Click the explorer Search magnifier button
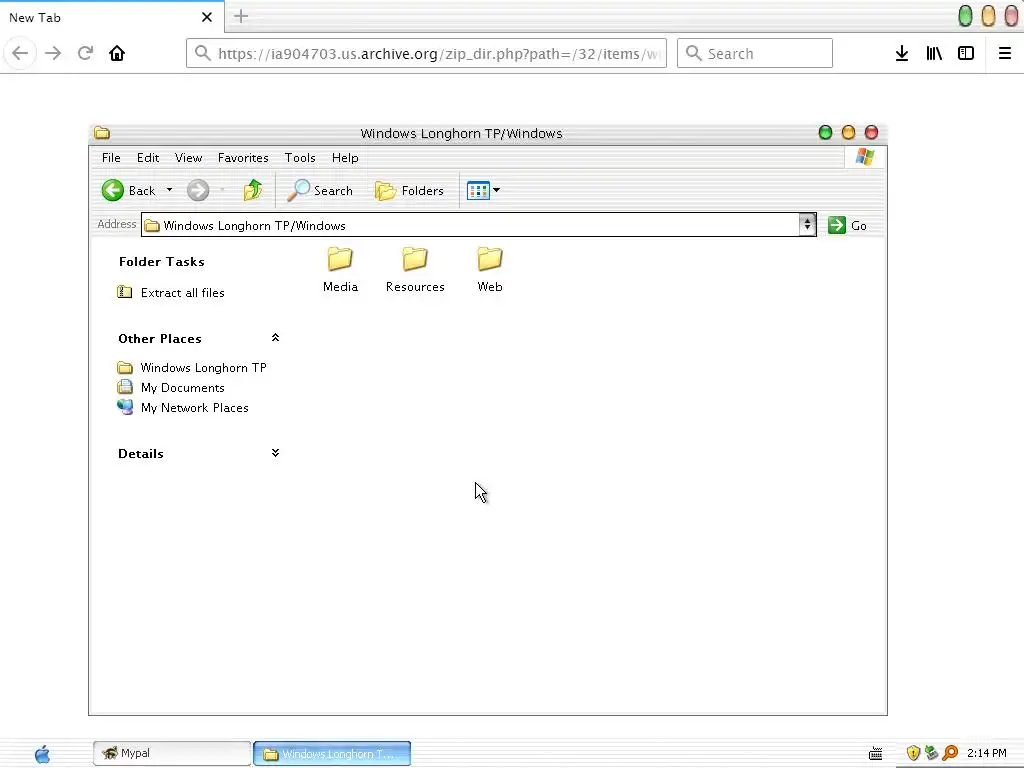 [320, 191]
